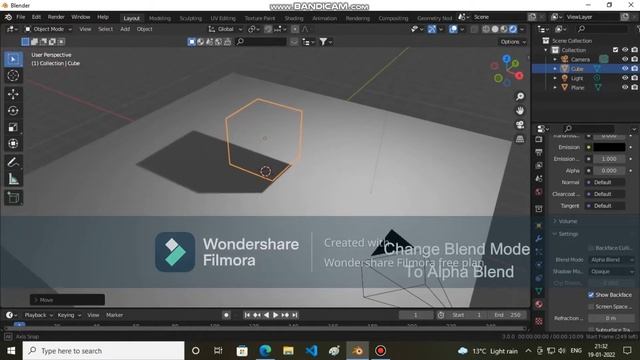Open the Render properties tab icon
Screen dimensions: 640x360
pyautogui.click(x=539, y=139)
